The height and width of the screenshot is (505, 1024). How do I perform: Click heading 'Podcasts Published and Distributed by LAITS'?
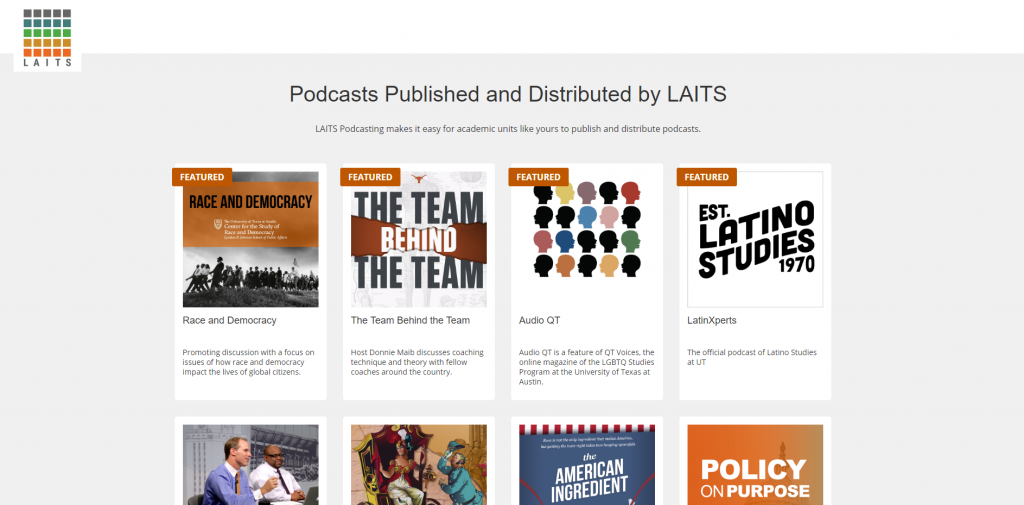[x=508, y=94]
